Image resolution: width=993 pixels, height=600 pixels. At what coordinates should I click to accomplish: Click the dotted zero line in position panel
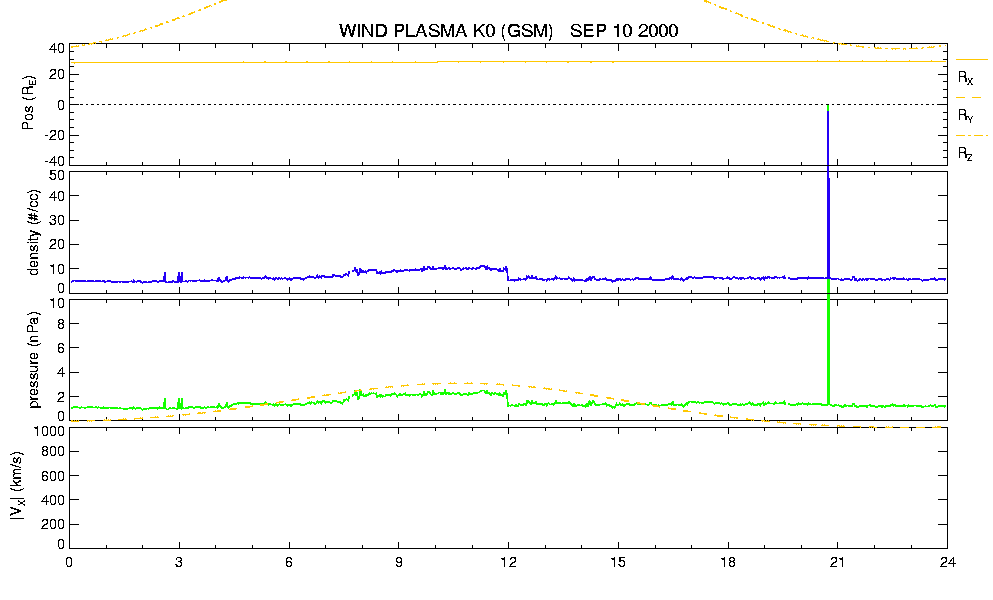(x=508, y=105)
